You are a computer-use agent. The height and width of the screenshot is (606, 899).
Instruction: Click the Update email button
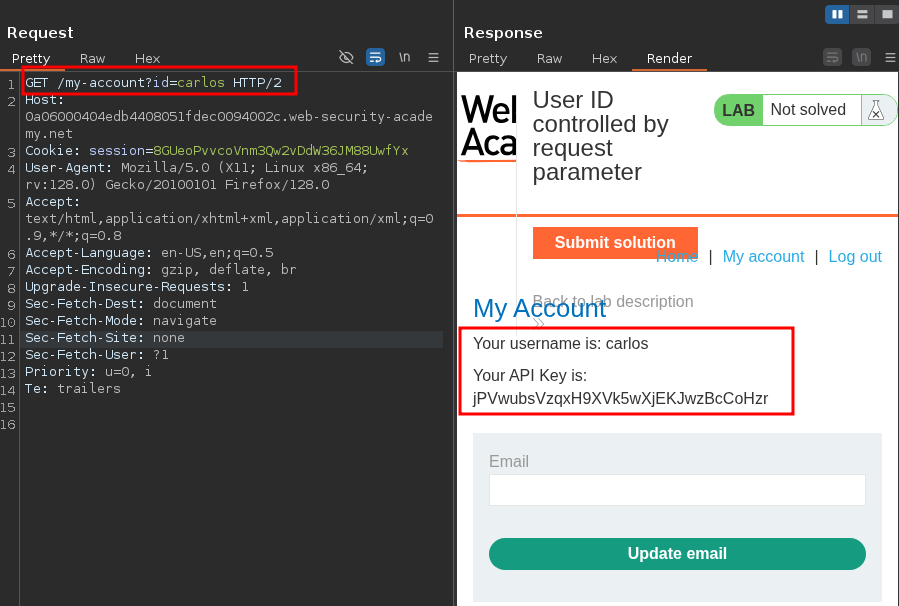coord(677,554)
